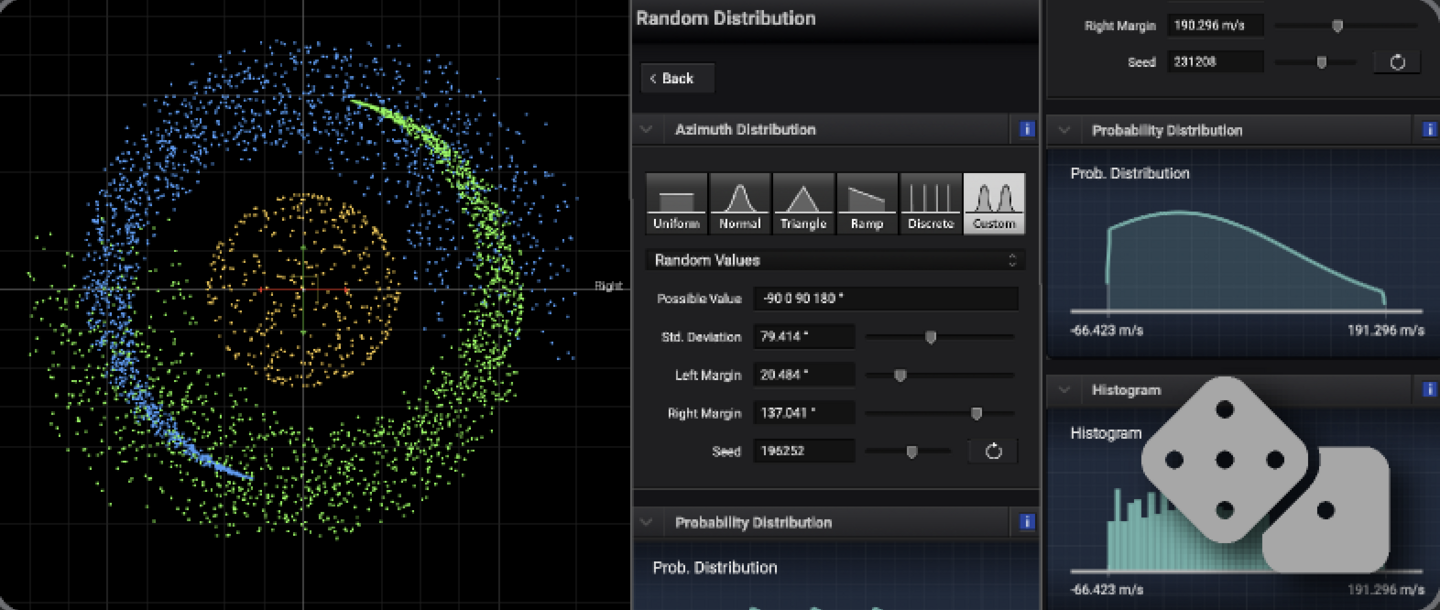Click the Possible Value input field

click(886, 299)
